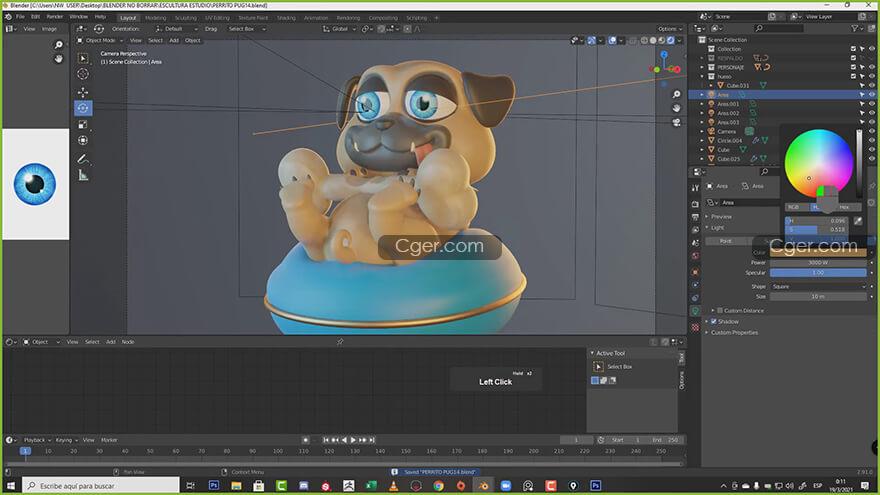The height and width of the screenshot is (495, 880).
Task: Click the Select Box icon in Active Tool
Action: 598,366
